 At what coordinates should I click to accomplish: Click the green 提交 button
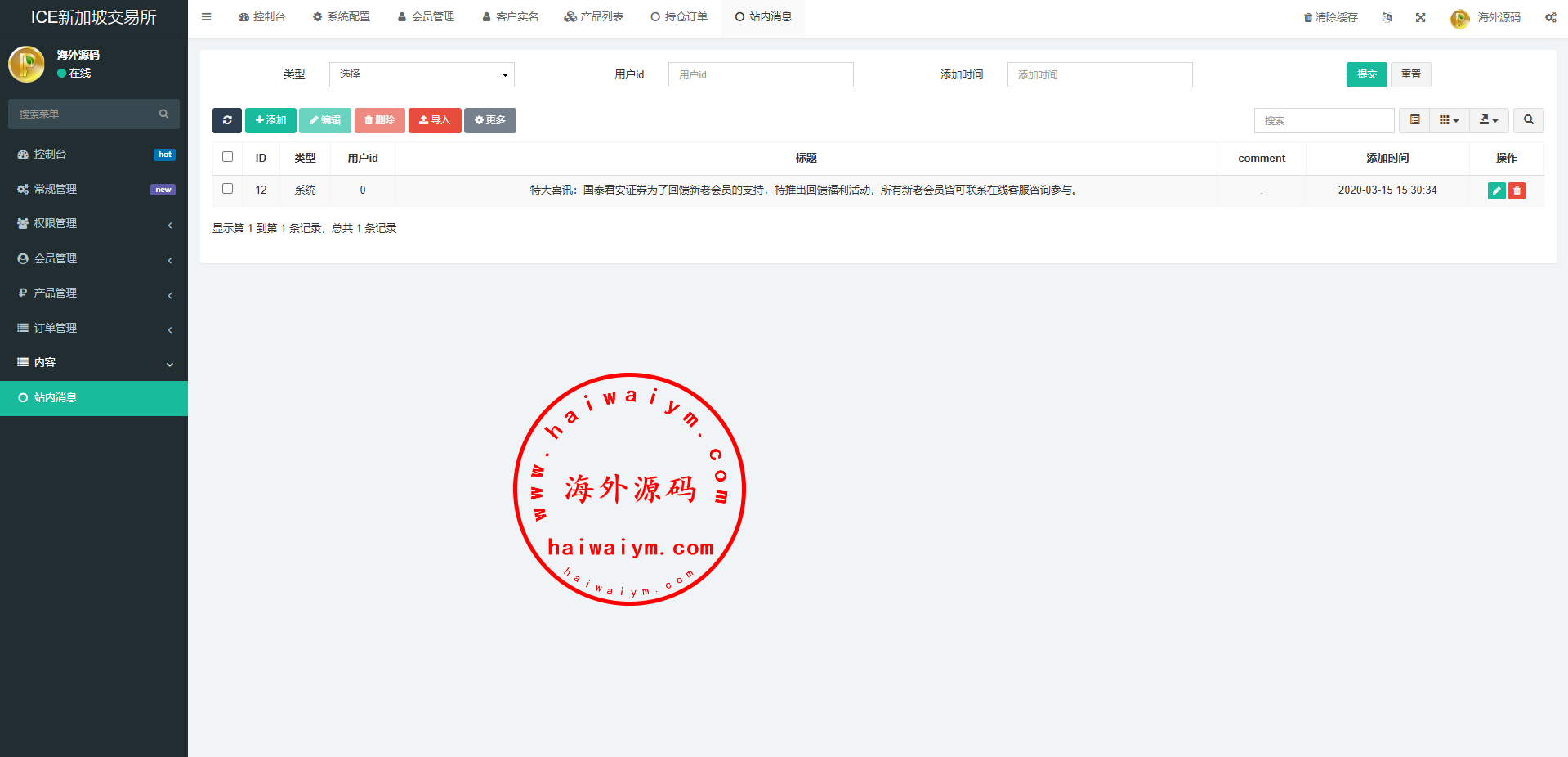pyautogui.click(x=1366, y=74)
